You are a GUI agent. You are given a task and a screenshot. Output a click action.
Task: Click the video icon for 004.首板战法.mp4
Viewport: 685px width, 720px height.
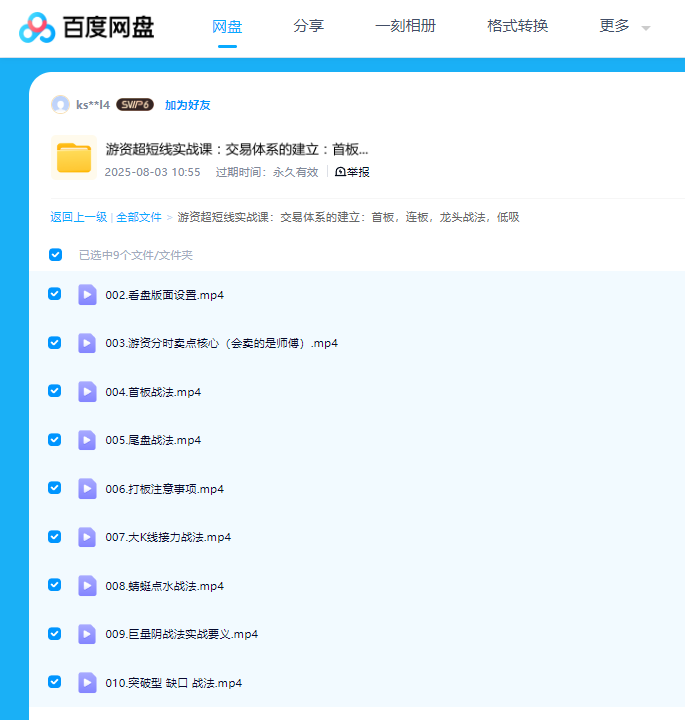[x=87, y=392]
